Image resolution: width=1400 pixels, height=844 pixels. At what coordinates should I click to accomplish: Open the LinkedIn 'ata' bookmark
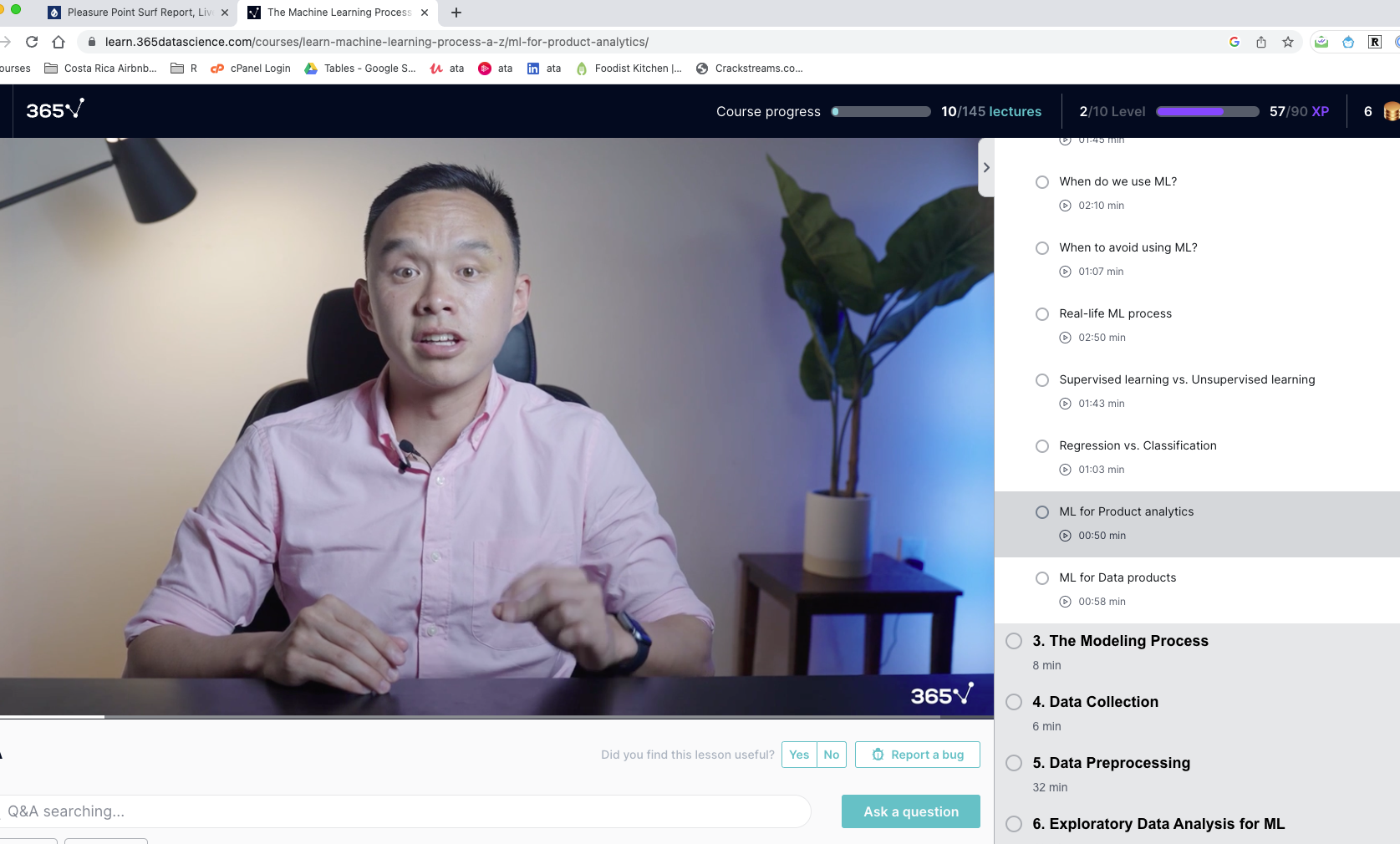[x=544, y=69]
